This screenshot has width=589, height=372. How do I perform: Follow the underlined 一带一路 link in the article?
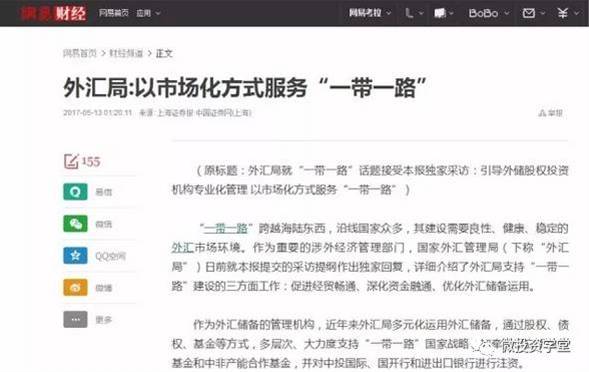225,228
